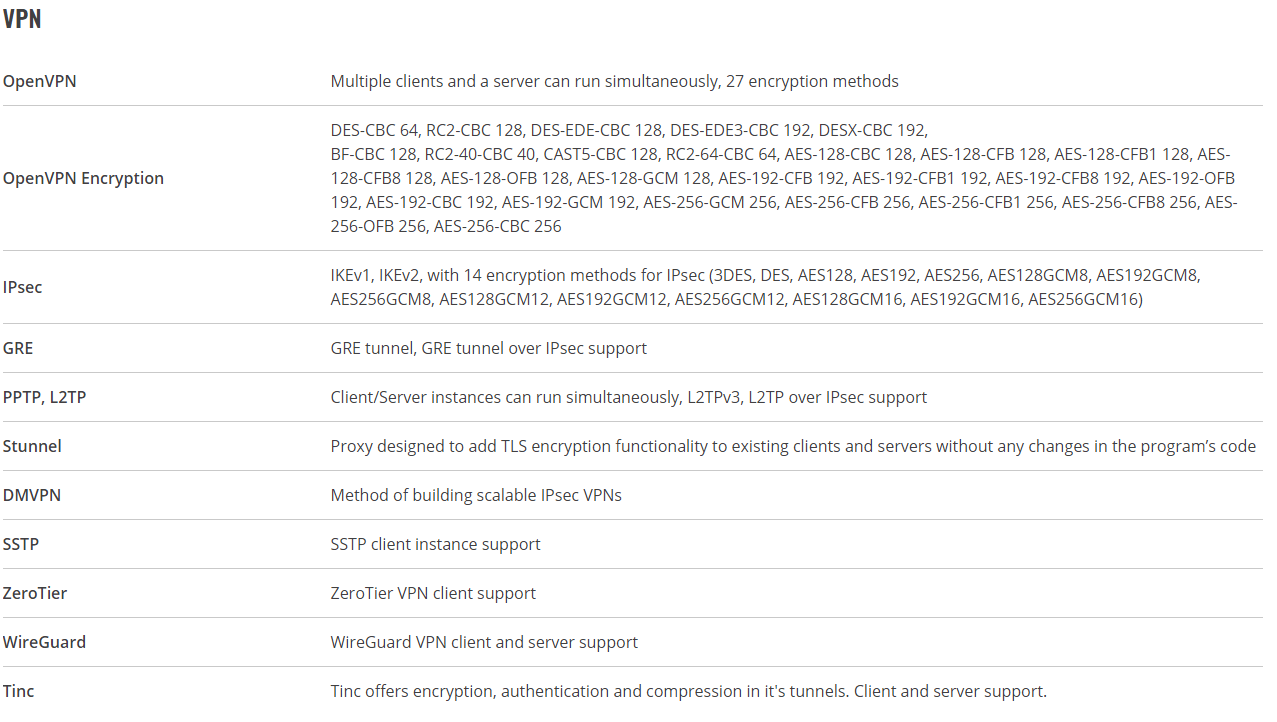The image size is (1277, 722).
Task: Select the Tinc row label
Action: [x=19, y=691]
